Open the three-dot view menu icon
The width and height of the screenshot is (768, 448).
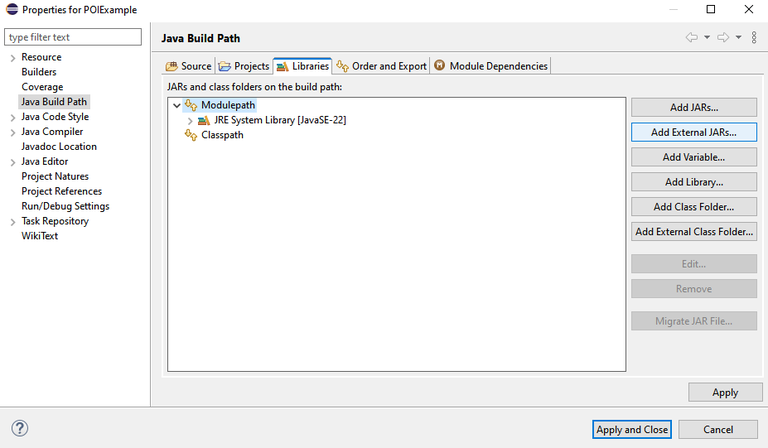click(754, 37)
